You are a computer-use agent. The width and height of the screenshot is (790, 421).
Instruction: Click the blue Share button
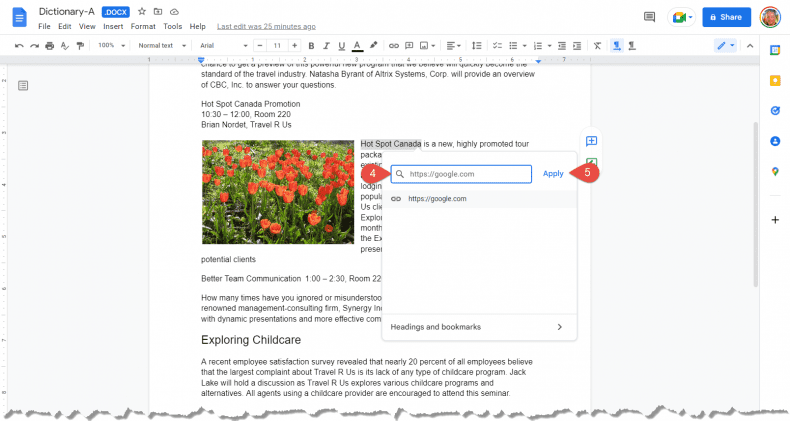(726, 17)
